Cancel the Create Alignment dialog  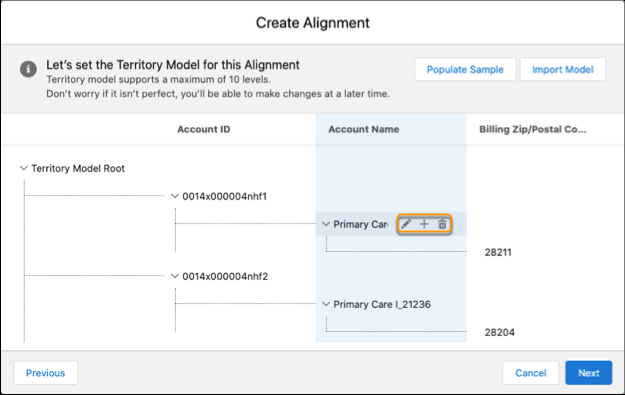531,373
